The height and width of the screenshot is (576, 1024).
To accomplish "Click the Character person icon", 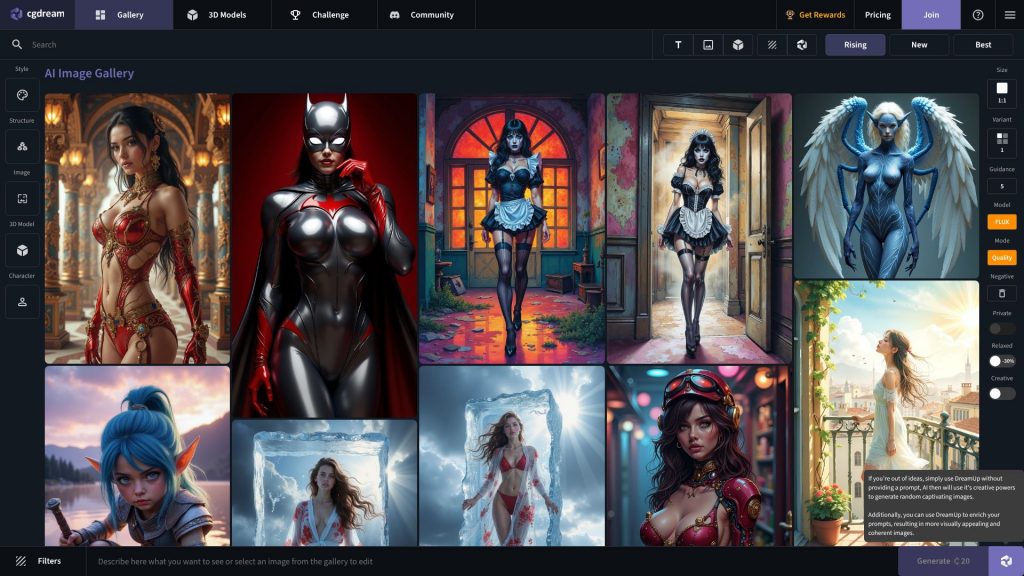I will coord(22,301).
